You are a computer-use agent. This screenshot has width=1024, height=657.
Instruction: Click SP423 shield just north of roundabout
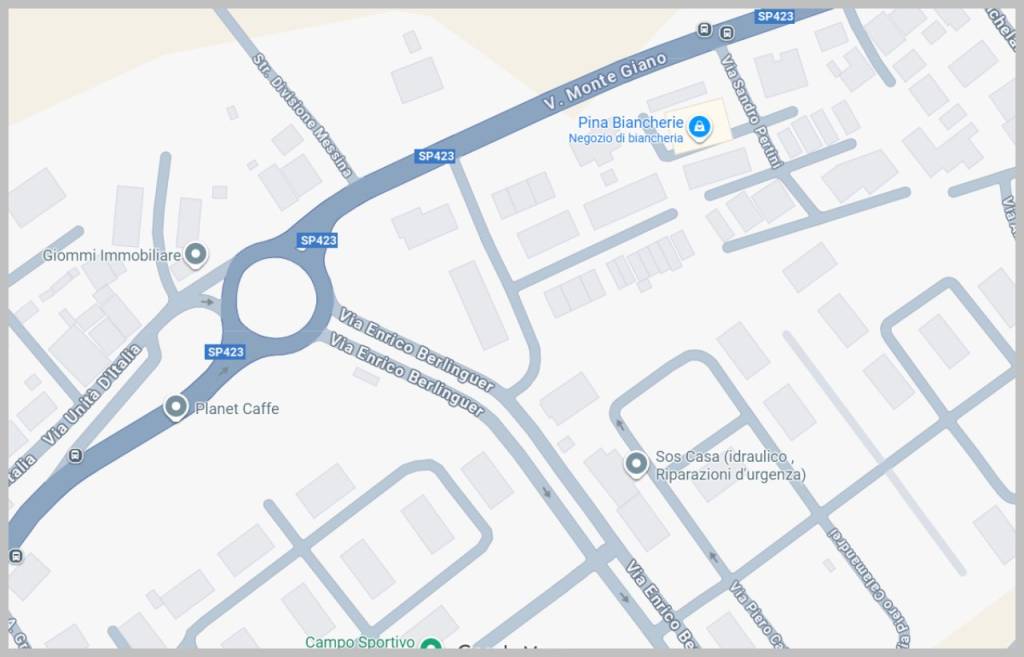point(318,240)
